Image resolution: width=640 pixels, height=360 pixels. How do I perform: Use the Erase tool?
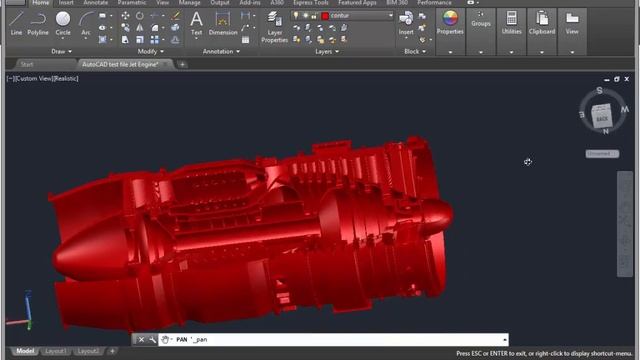176,16
